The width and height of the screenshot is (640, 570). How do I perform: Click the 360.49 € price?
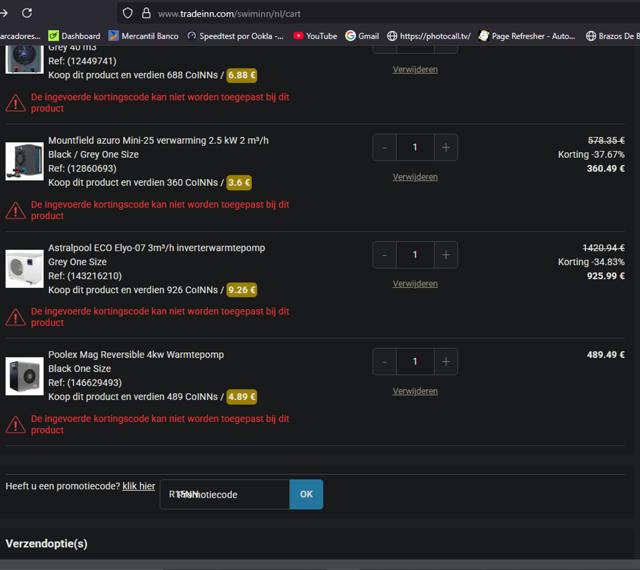pos(606,169)
